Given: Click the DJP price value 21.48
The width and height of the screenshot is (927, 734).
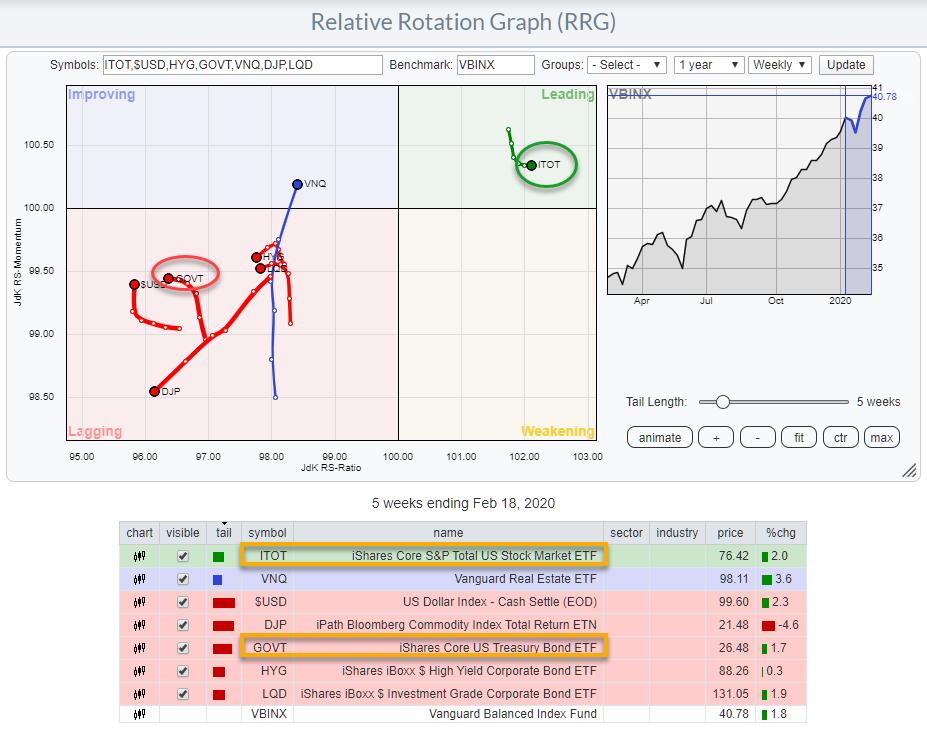Looking at the screenshot, I should click(x=734, y=625).
